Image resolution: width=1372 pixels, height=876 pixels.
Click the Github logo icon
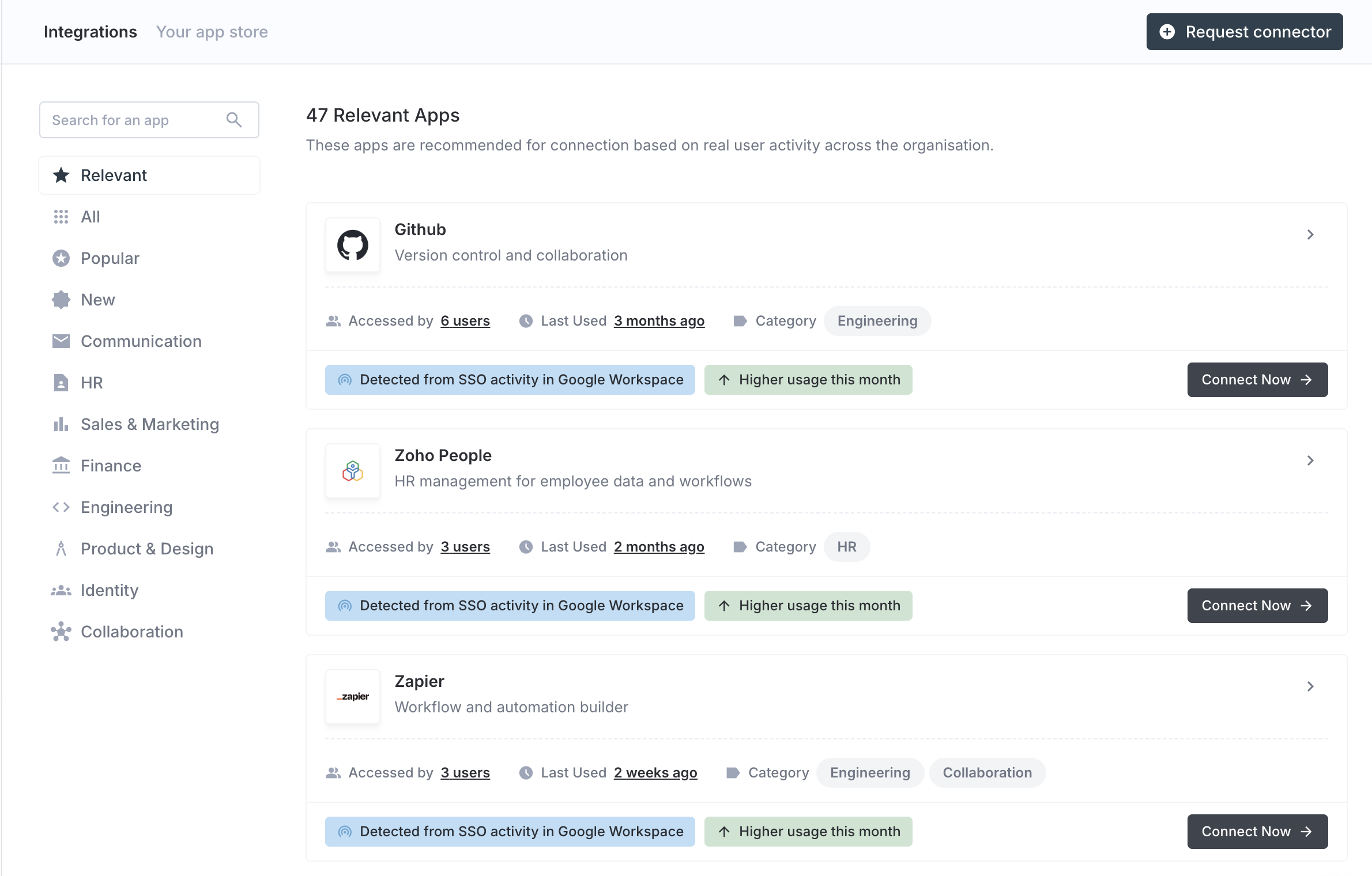point(353,245)
